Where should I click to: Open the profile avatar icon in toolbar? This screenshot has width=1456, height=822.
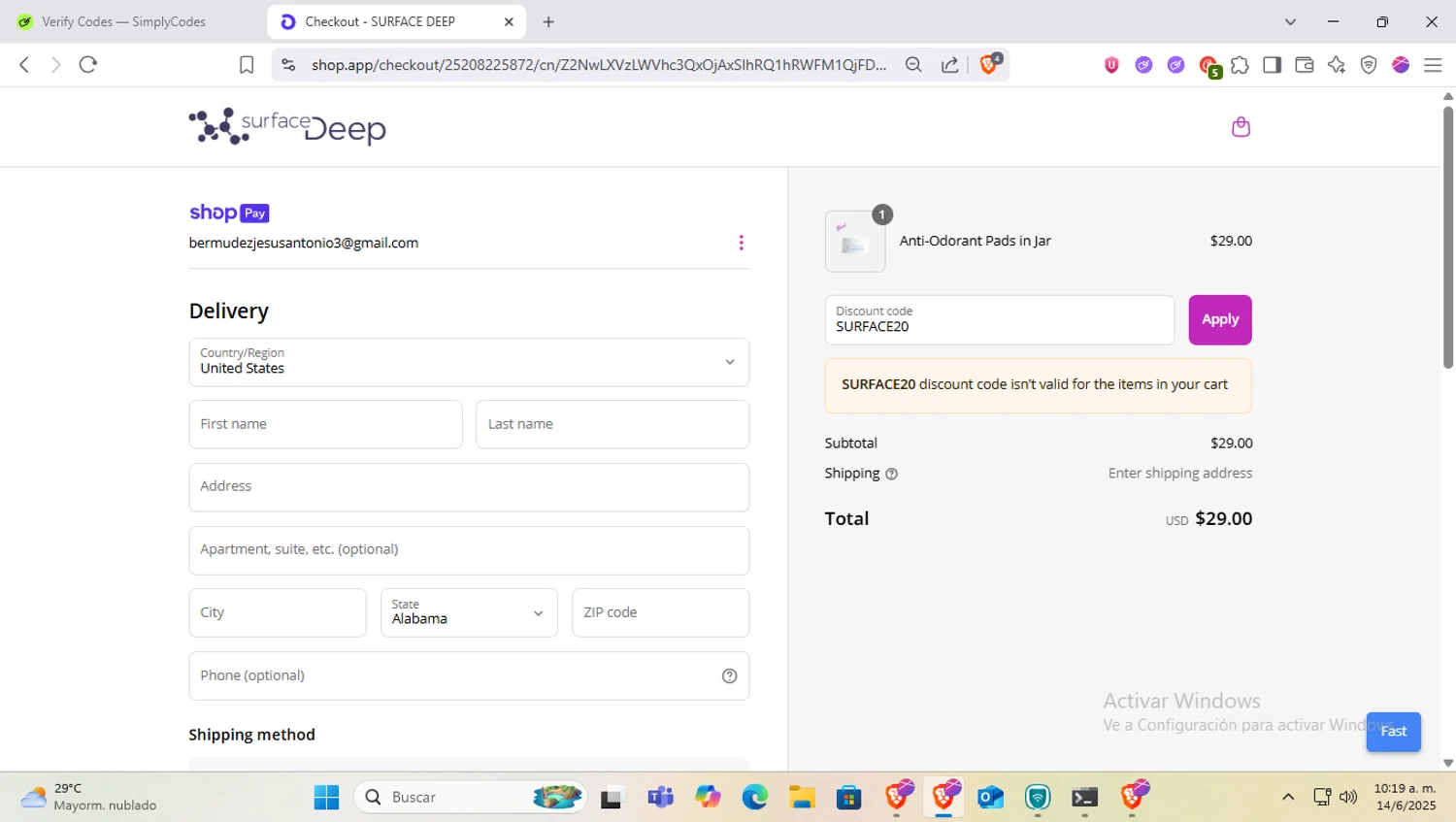pyautogui.click(x=1401, y=65)
